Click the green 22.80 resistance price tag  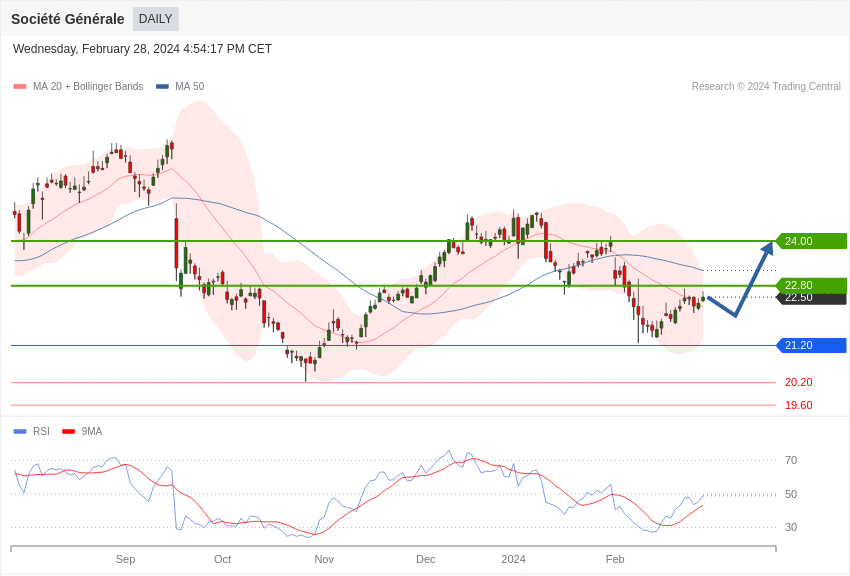pos(811,285)
